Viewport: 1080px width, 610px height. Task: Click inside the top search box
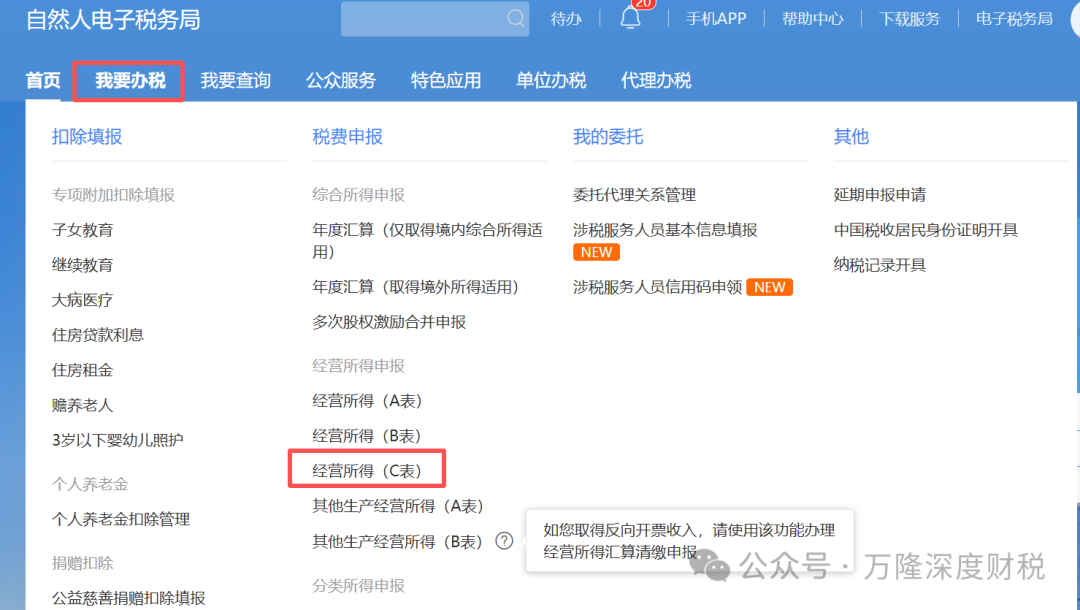pyautogui.click(x=422, y=18)
